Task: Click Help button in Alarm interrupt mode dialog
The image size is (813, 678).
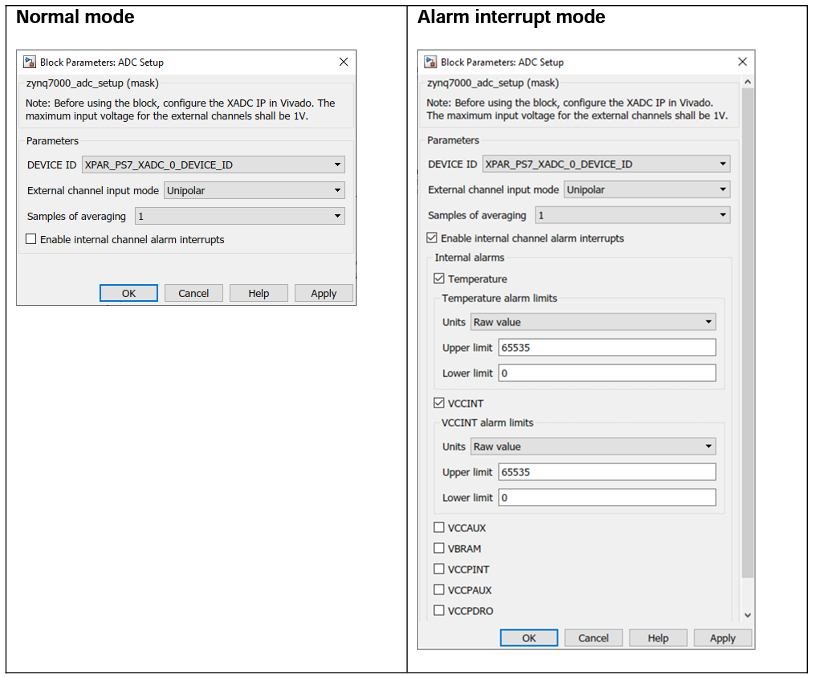Action: [x=657, y=638]
